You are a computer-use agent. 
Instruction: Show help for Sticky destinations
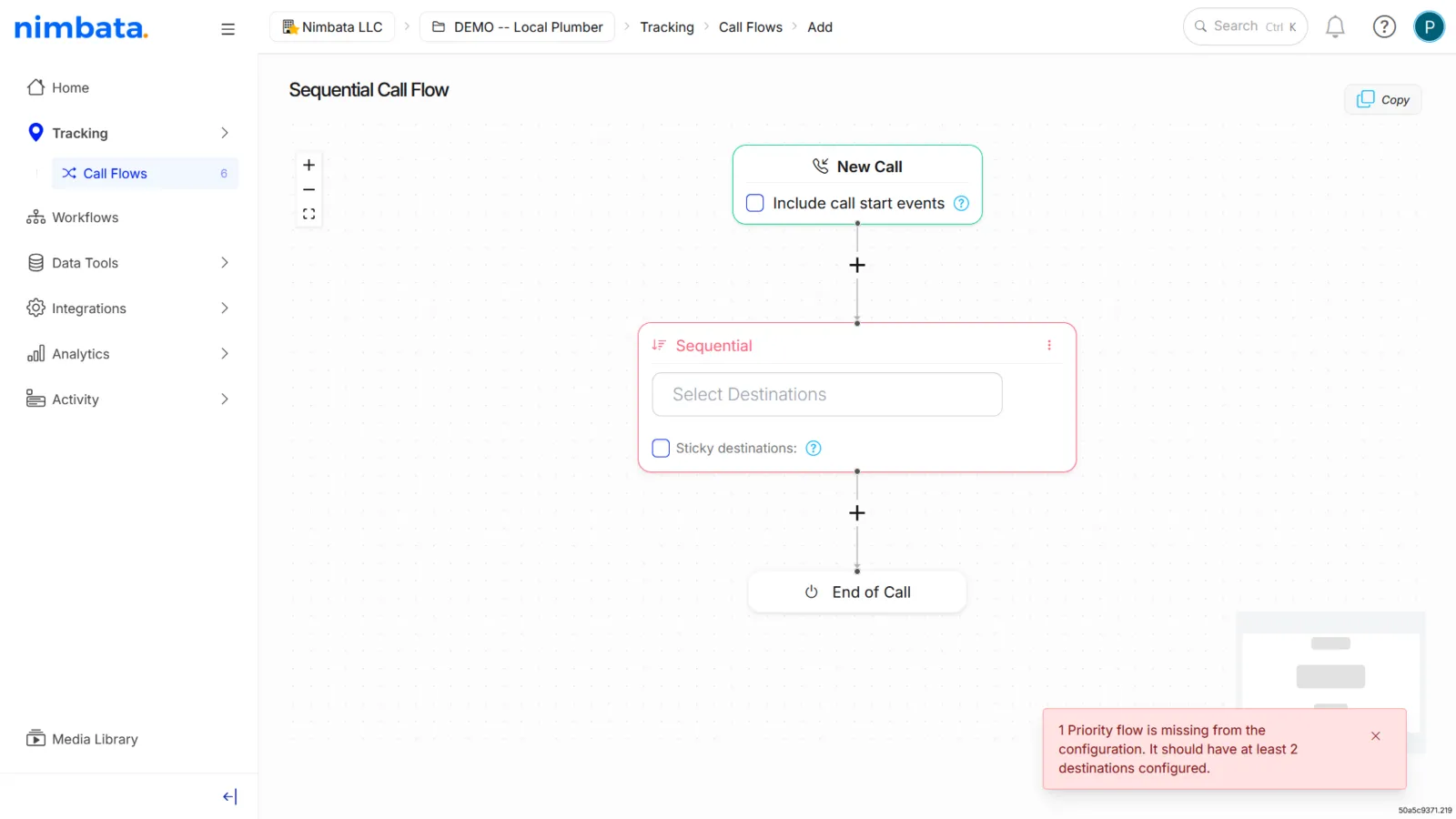click(x=814, y=448)
